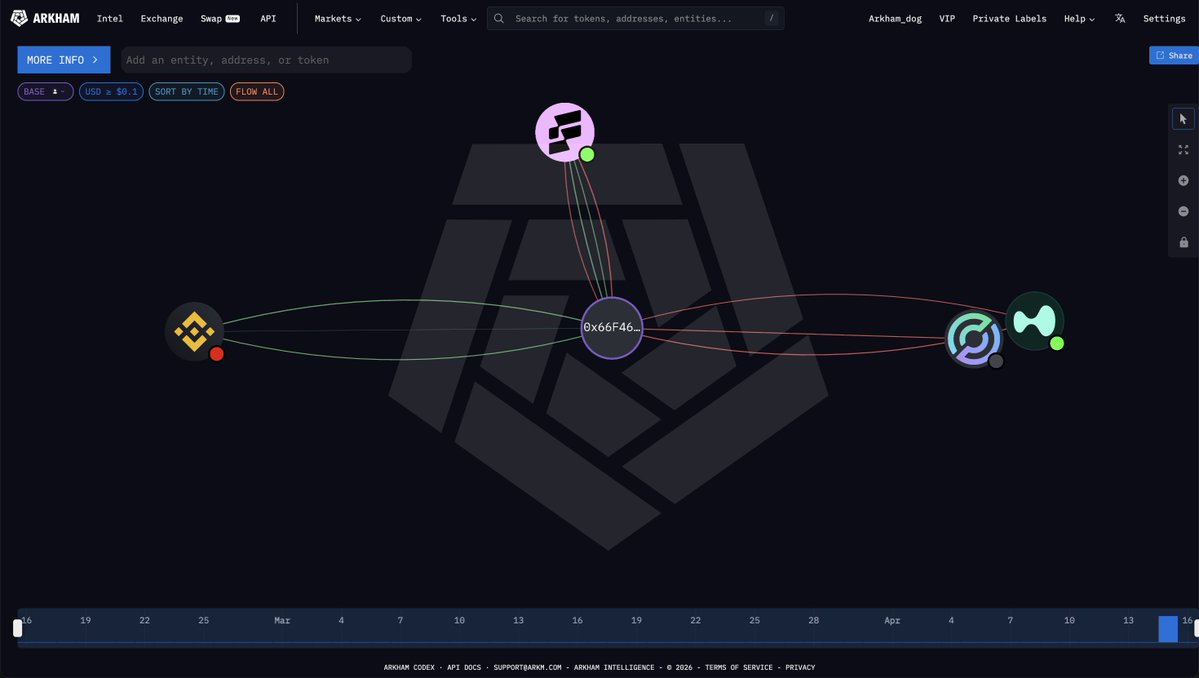The image size is (1199, 678).
Task: Select the pointer cursor tool
Action: [1183, 119]
